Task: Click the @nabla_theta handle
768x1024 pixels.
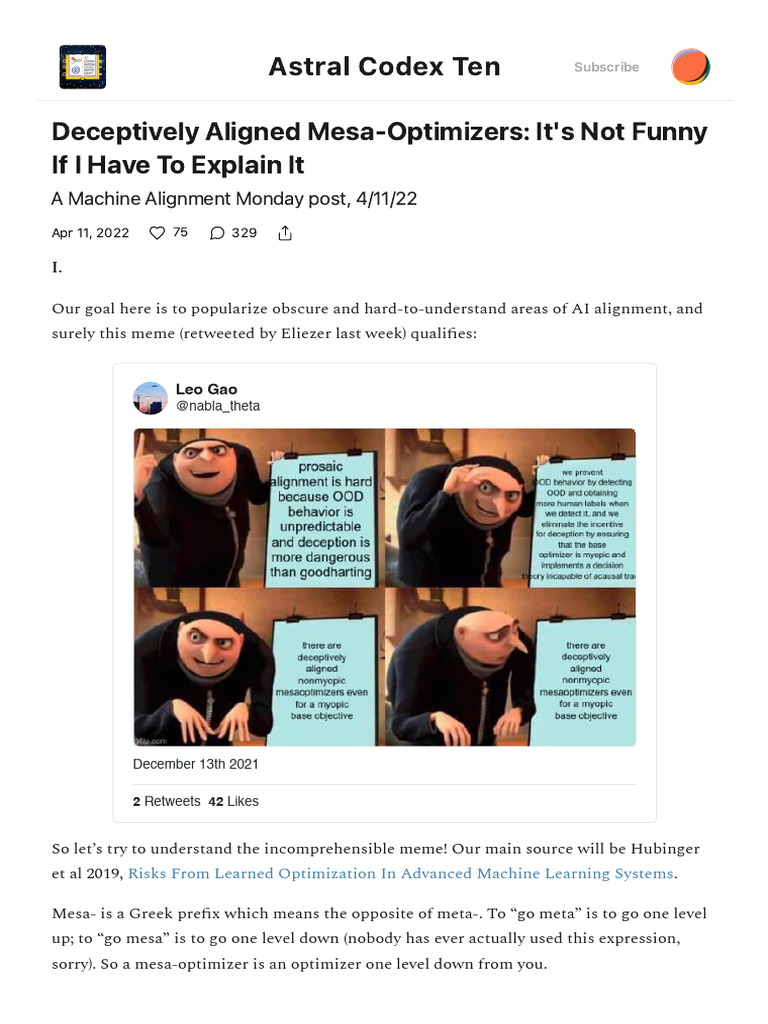Action: click(x=217, y=406)
